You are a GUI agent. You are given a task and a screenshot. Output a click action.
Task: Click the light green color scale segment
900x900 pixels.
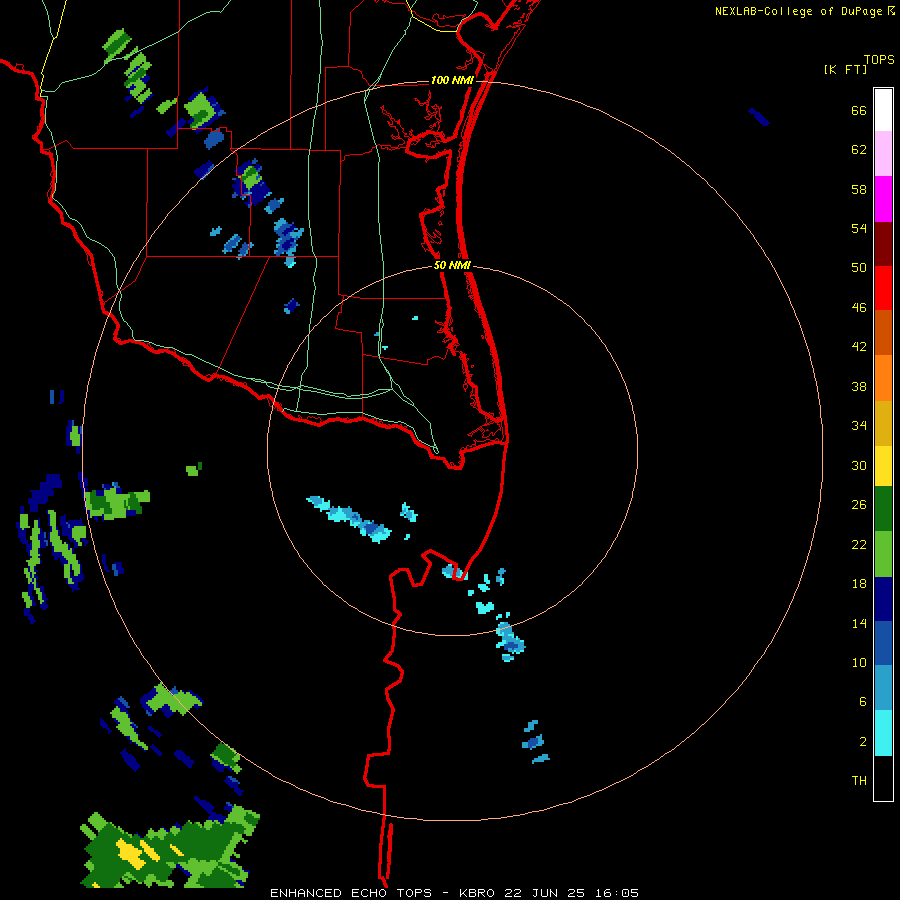coord(883,554)
